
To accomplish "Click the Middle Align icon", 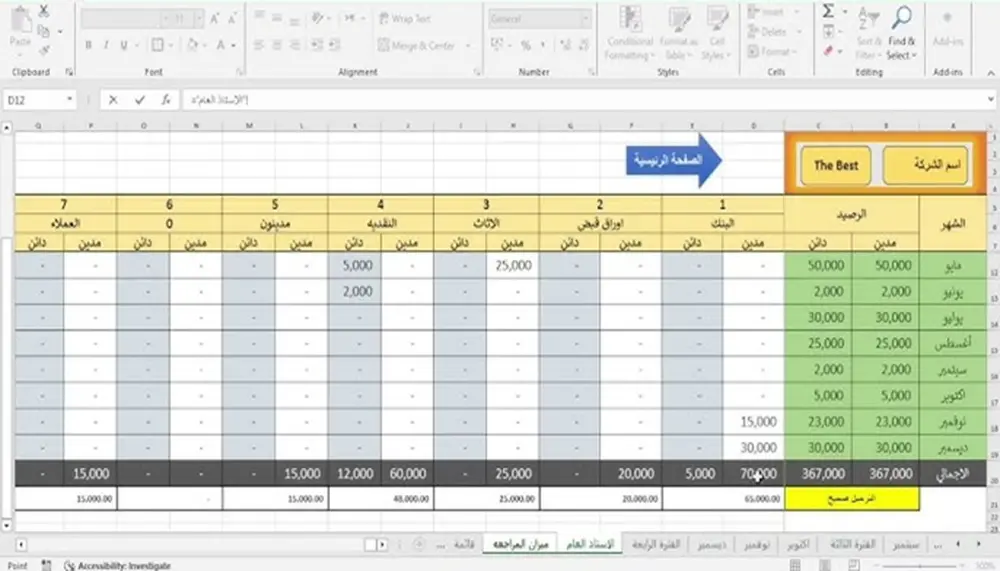I will 277,18.
